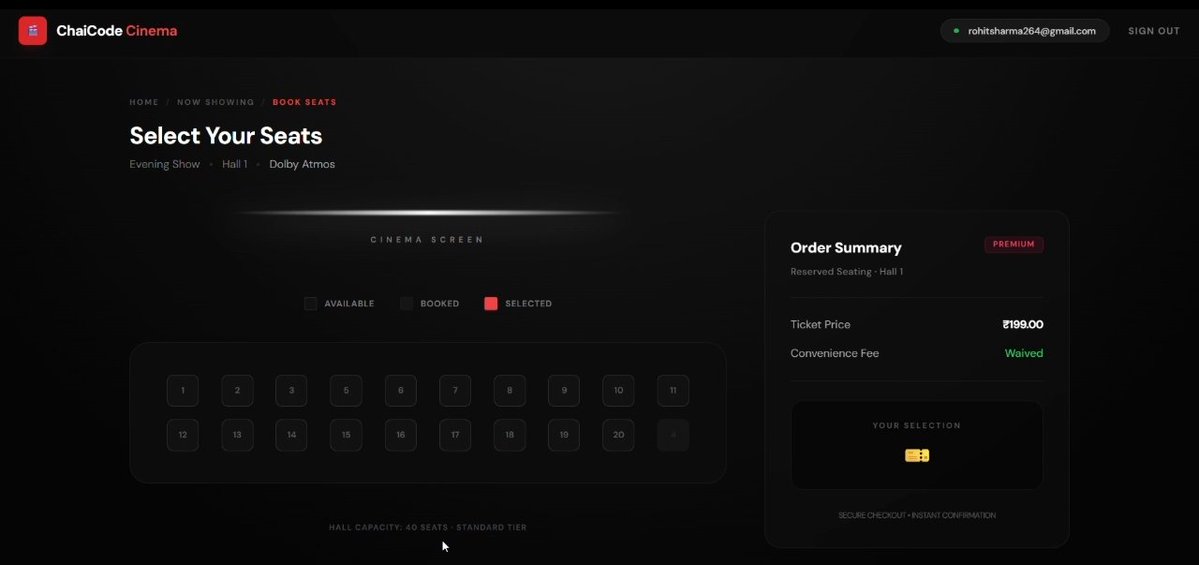Select seat 9
Screen dimensions: 1199x565
click(564, 391)
